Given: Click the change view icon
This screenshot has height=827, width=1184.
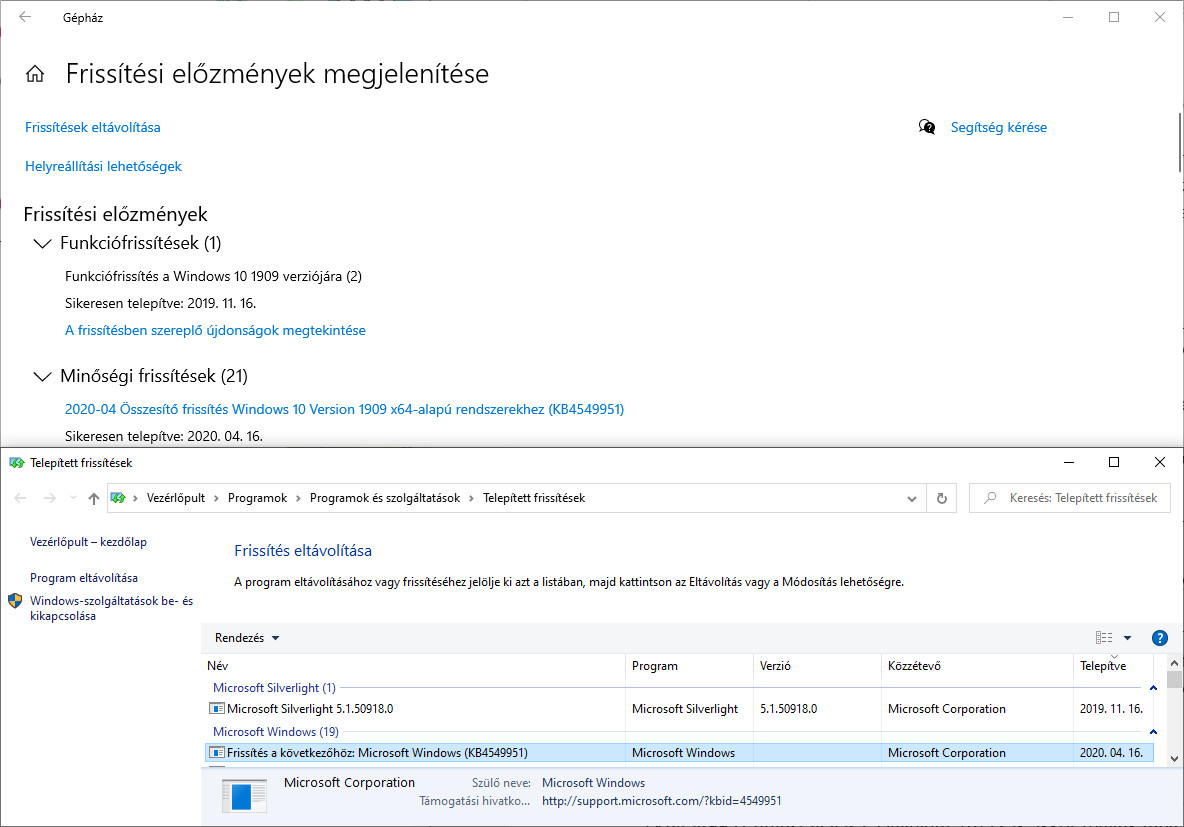Looking at the screenshot, I should [x=1104, y=637].
